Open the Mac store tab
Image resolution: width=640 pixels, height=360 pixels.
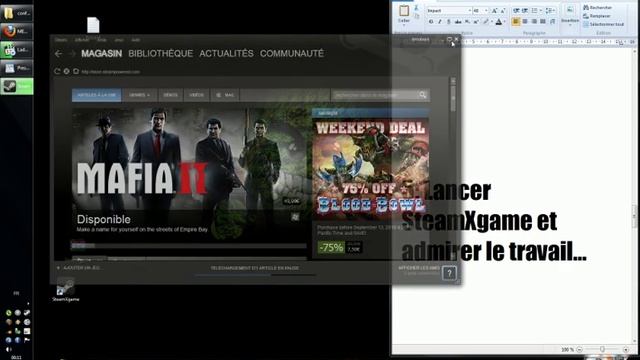click(225, 95)
